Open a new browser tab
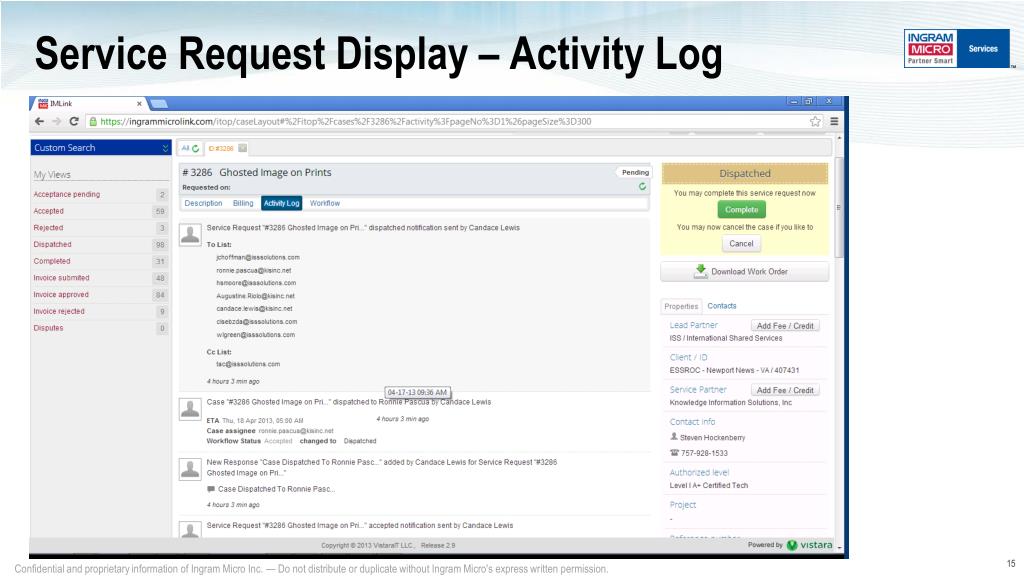Screen dimensions: 1024x576 (x=159, y=103)
